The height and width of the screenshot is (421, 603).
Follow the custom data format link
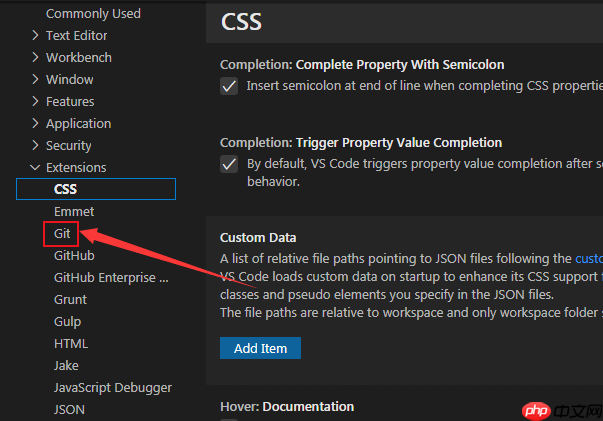click(x=589, y=259)
